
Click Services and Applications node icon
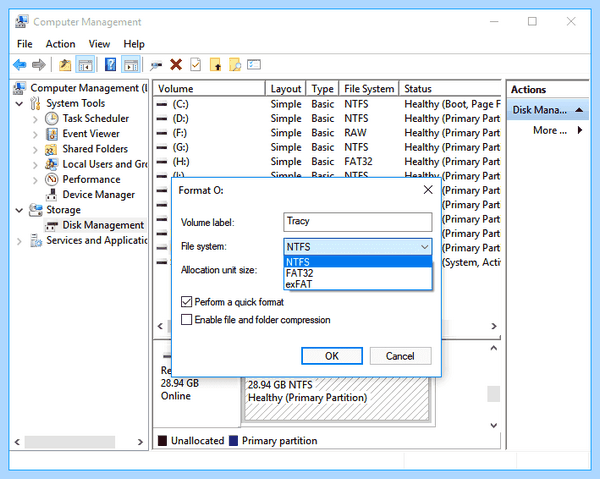tap(36, 241)
